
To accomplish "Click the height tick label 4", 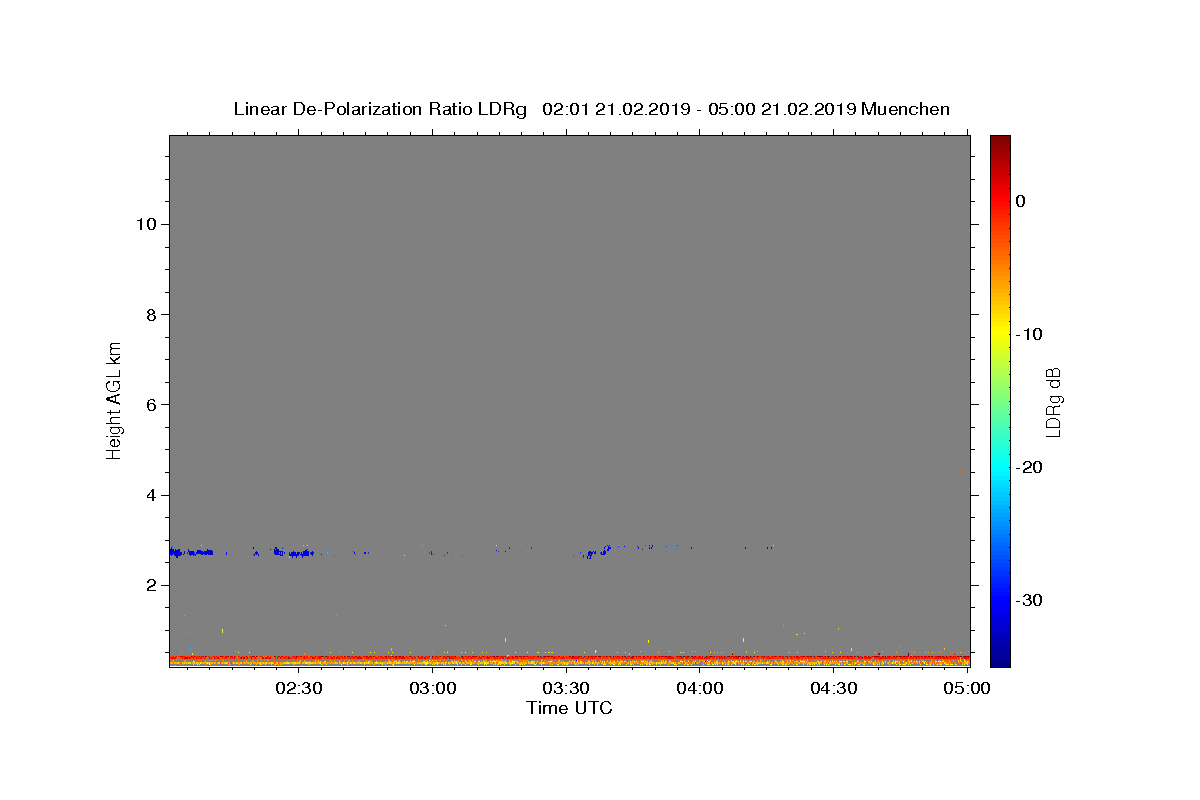I will (151, 495).
